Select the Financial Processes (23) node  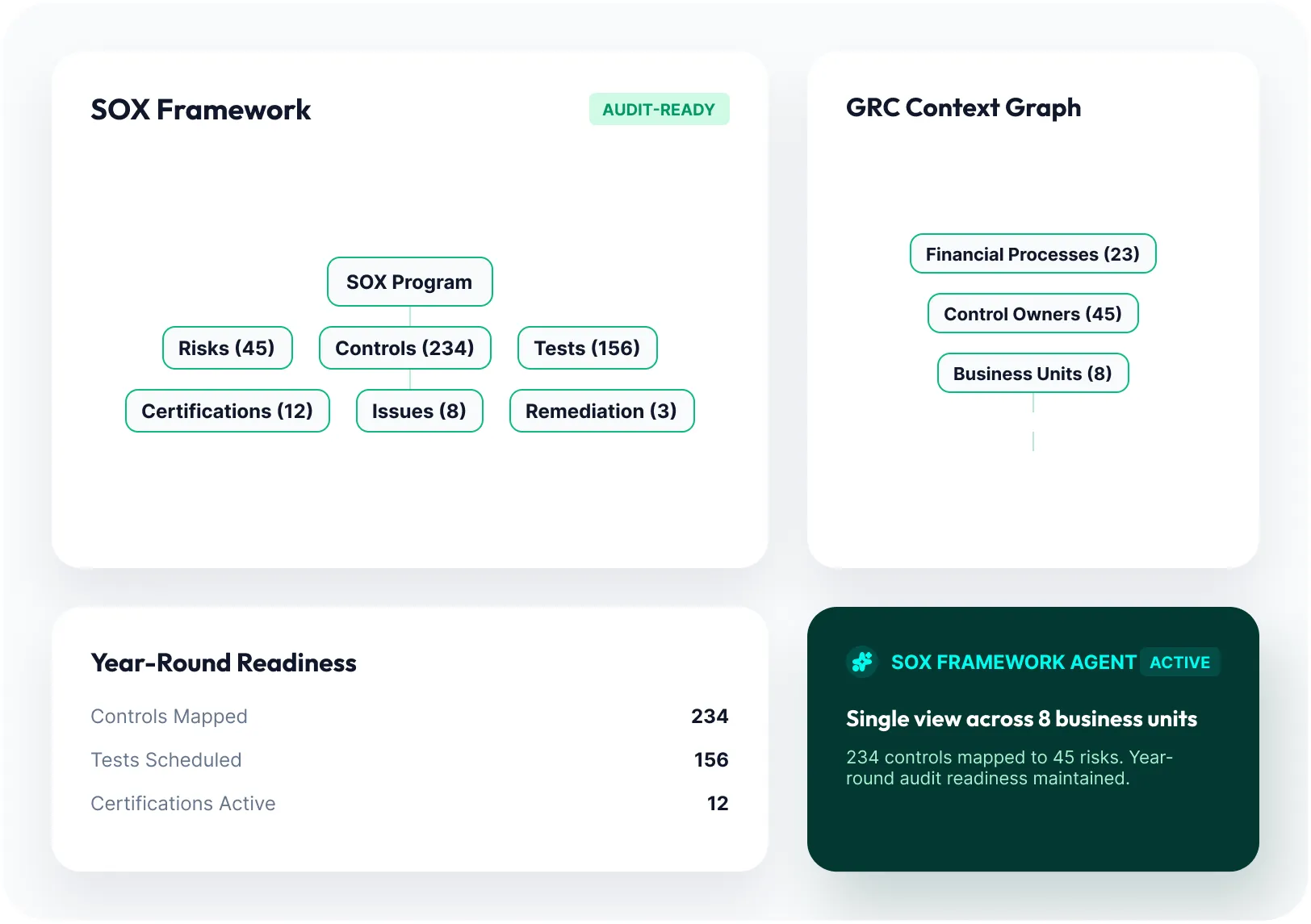click(x=1033, y=253)
